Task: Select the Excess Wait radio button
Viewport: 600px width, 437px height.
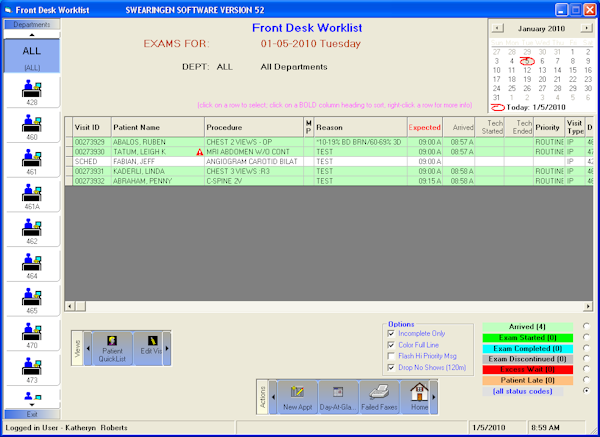Action: [586, 369]
